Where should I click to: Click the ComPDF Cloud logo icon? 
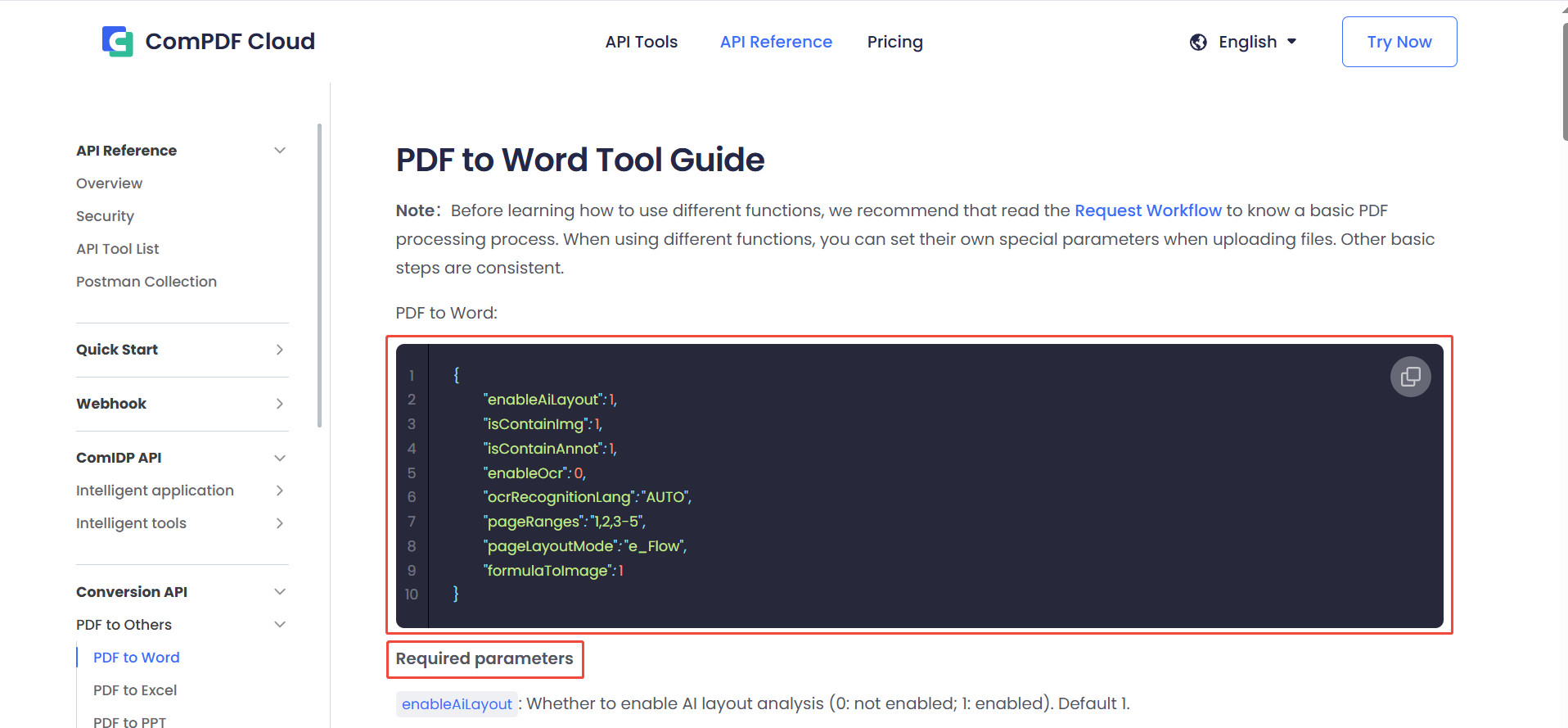[x=118, y=41]
